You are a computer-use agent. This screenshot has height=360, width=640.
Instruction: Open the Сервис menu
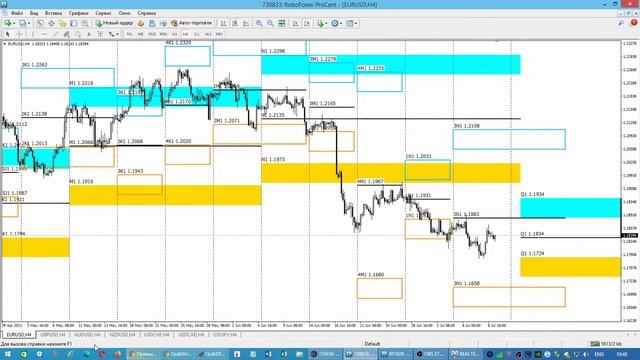103,13
